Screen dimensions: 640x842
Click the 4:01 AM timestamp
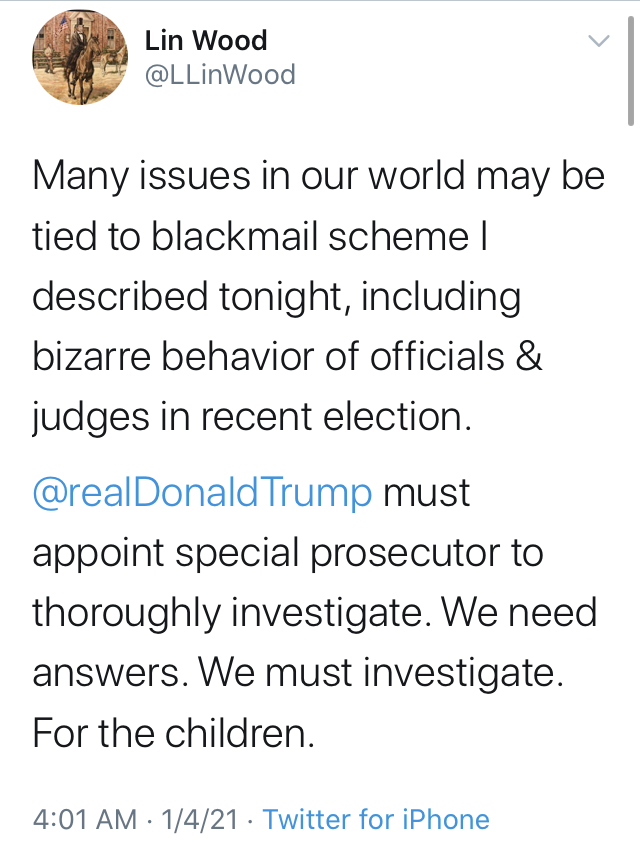tap(84, 819)
